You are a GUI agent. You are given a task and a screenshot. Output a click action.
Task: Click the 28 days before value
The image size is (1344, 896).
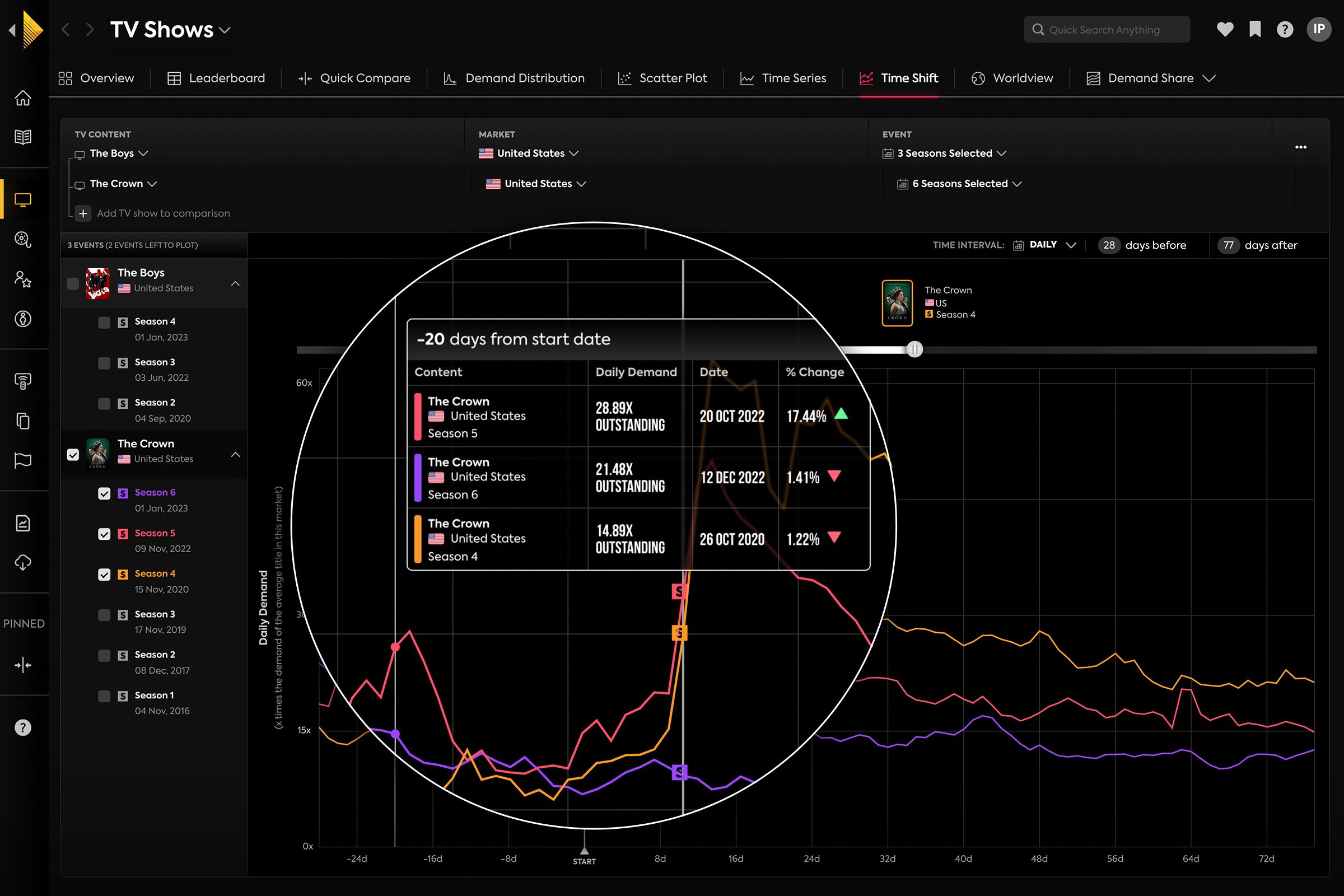point(1109,245)
